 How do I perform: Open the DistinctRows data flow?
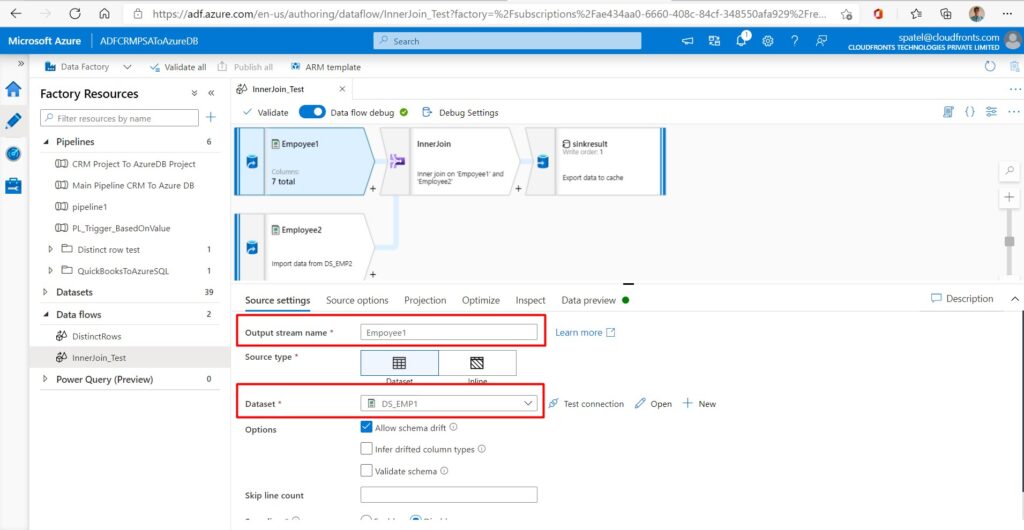click(x=97, y=336)
